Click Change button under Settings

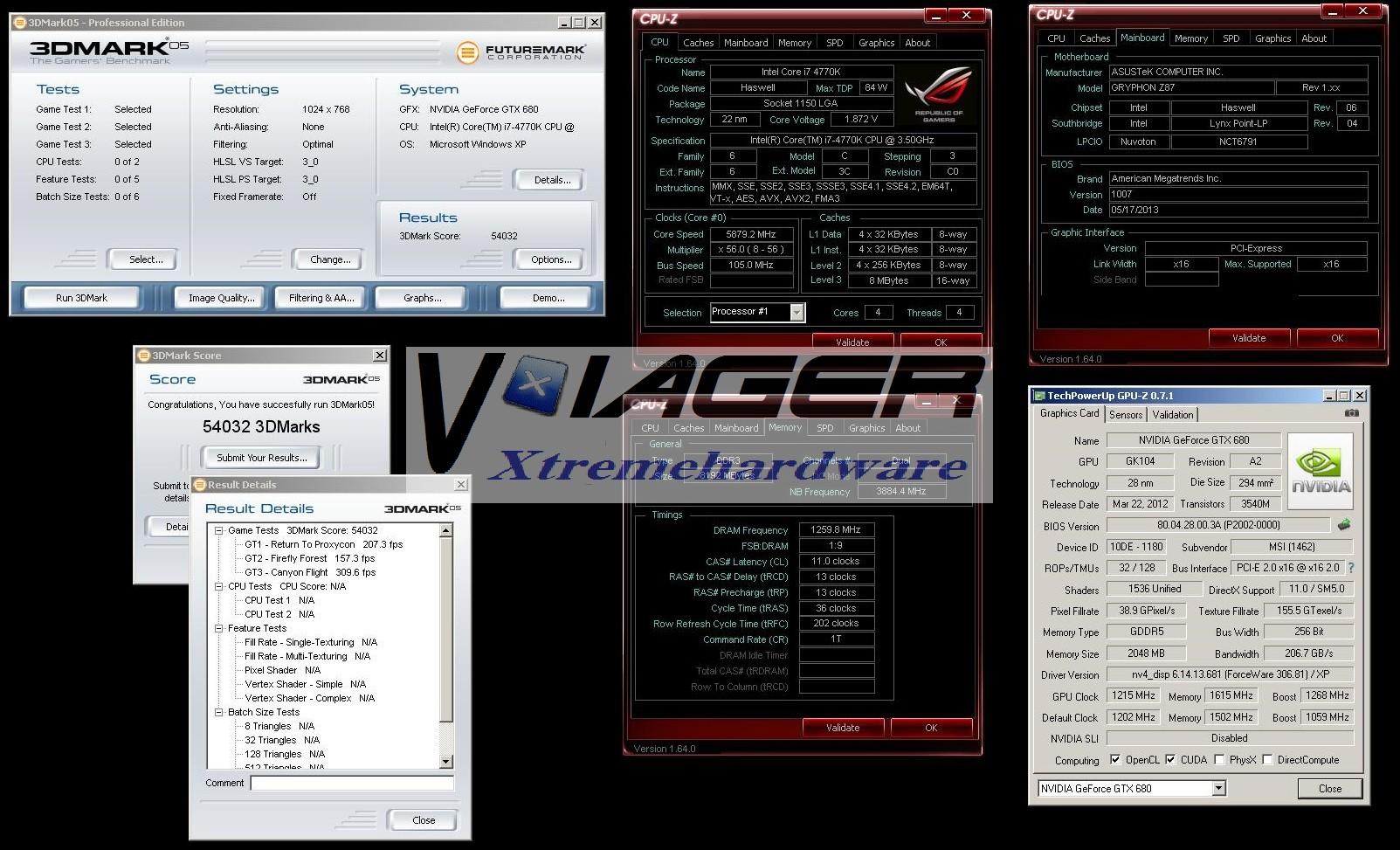click(330, 259)
